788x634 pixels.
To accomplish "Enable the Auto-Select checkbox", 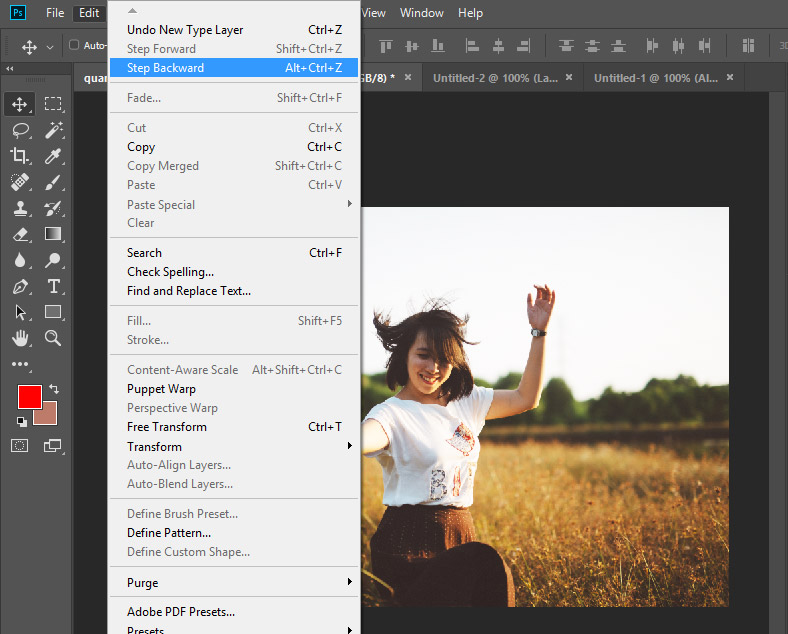I will 74,45.
